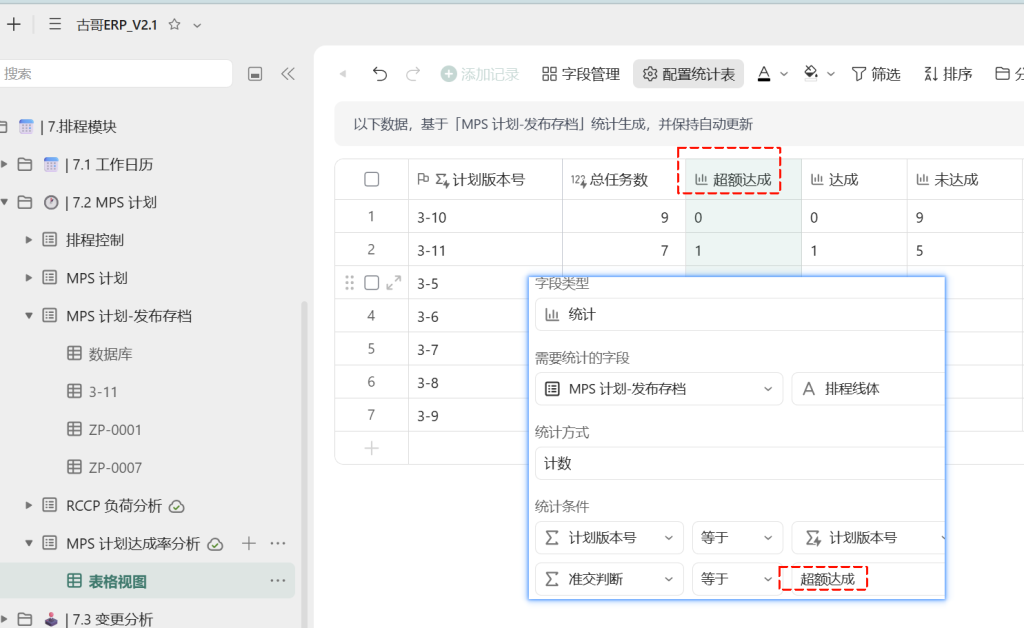Viewport: 1024px width, 628px height.
Task: Expand the 3-5 record with expand icon
Action: pos(394,283)
